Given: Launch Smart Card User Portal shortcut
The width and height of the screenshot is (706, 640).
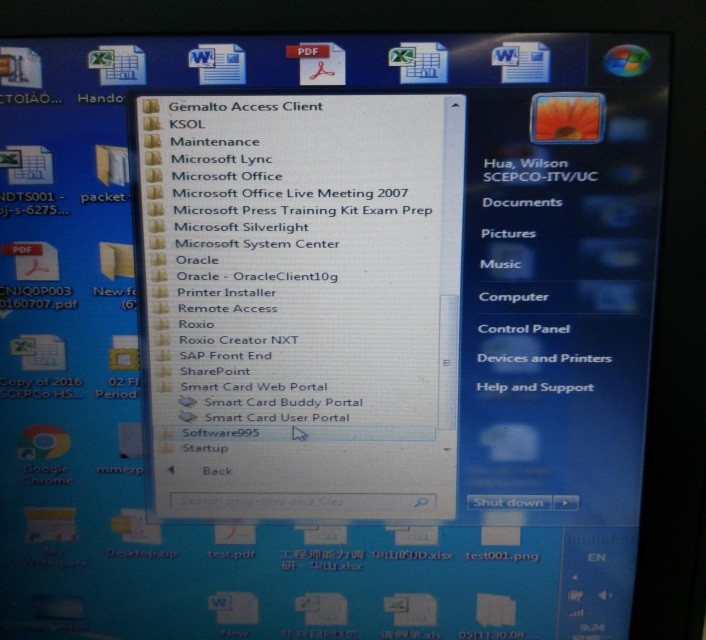Looking at the screenshot, I should (x=276, y=418).
